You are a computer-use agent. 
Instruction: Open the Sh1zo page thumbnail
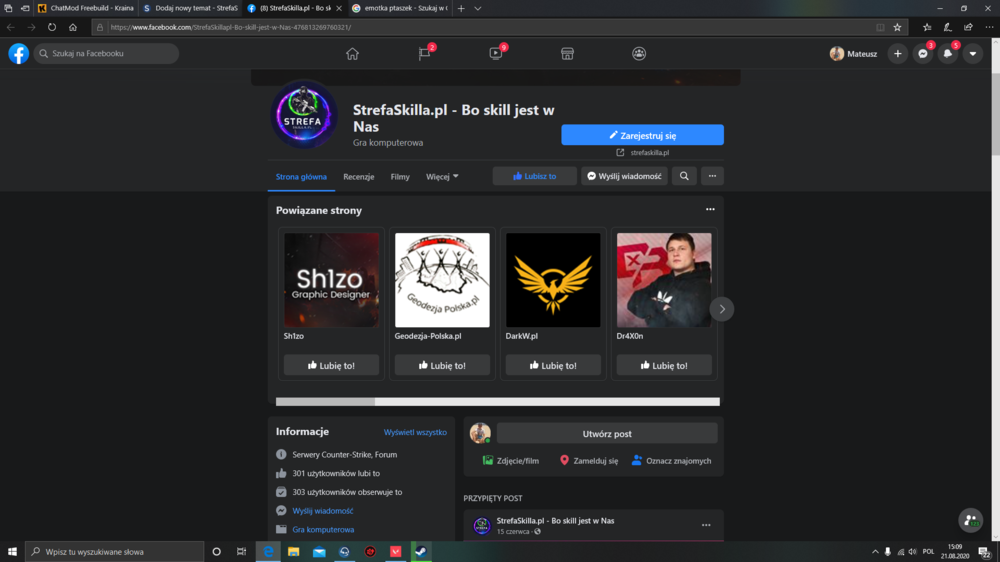(x=331, y=280)
